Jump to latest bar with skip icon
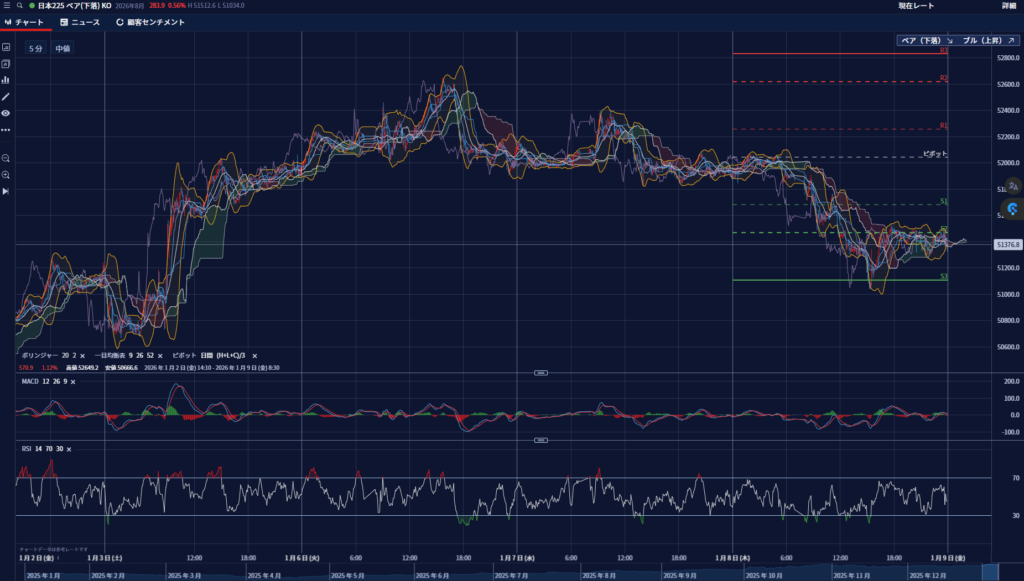1024x581 pixels. pyautogui.click(x=6, y=191)
